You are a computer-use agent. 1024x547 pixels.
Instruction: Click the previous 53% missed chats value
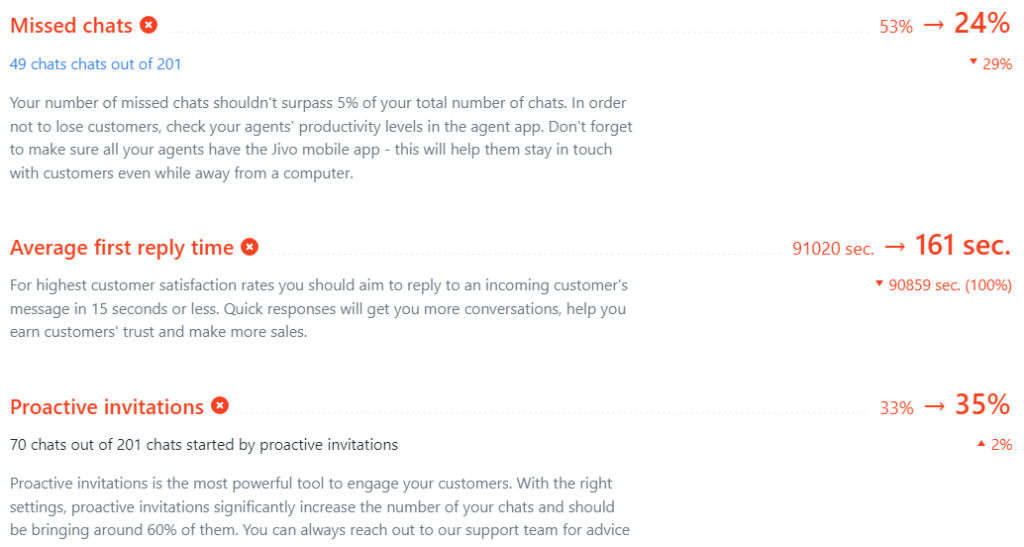point(896,27)
